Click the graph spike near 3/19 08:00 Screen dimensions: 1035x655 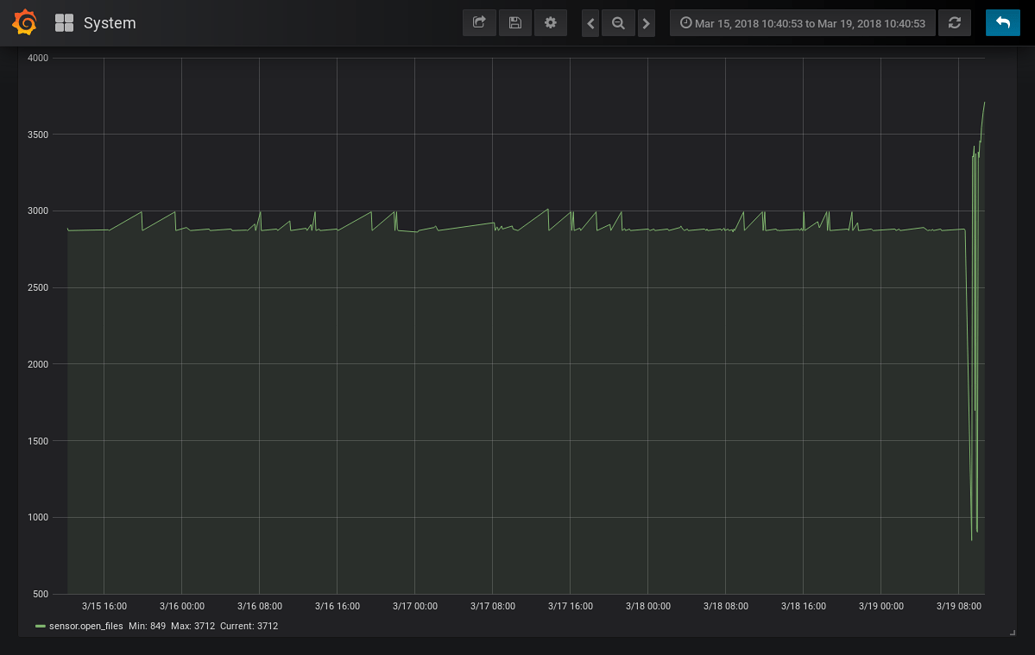tap(976, 330)
